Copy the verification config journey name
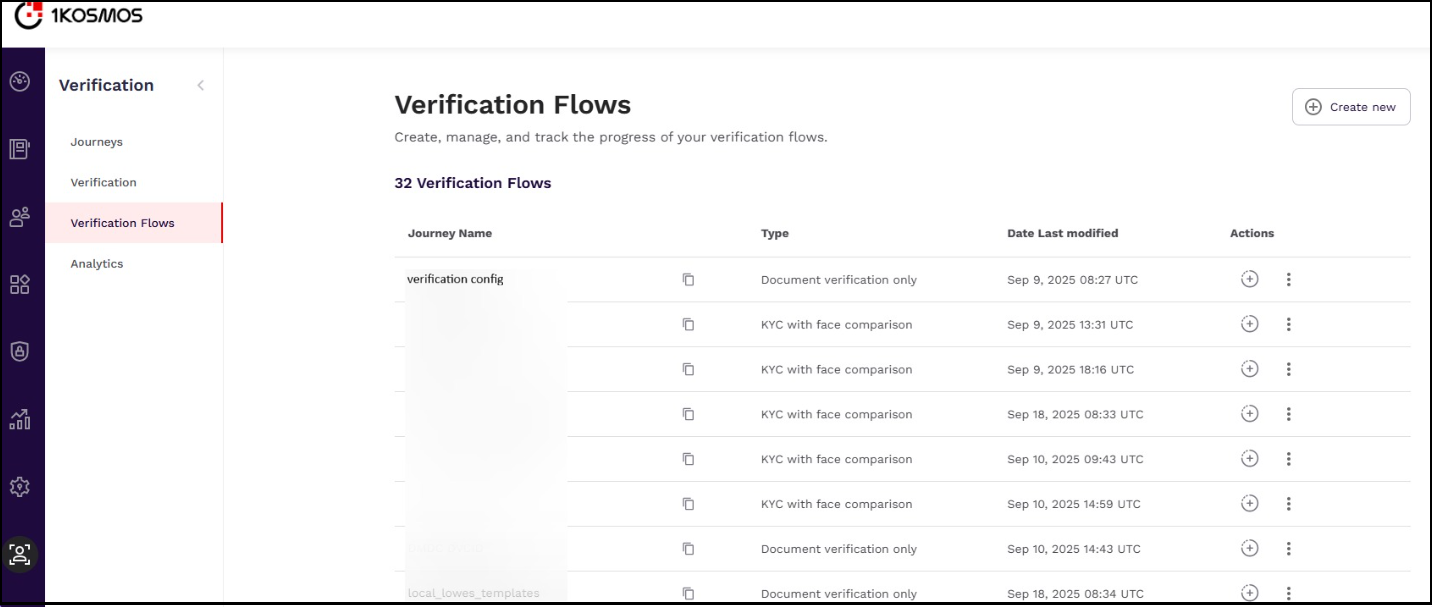The width and height of the screenshot is (1432, 607). 688,280
